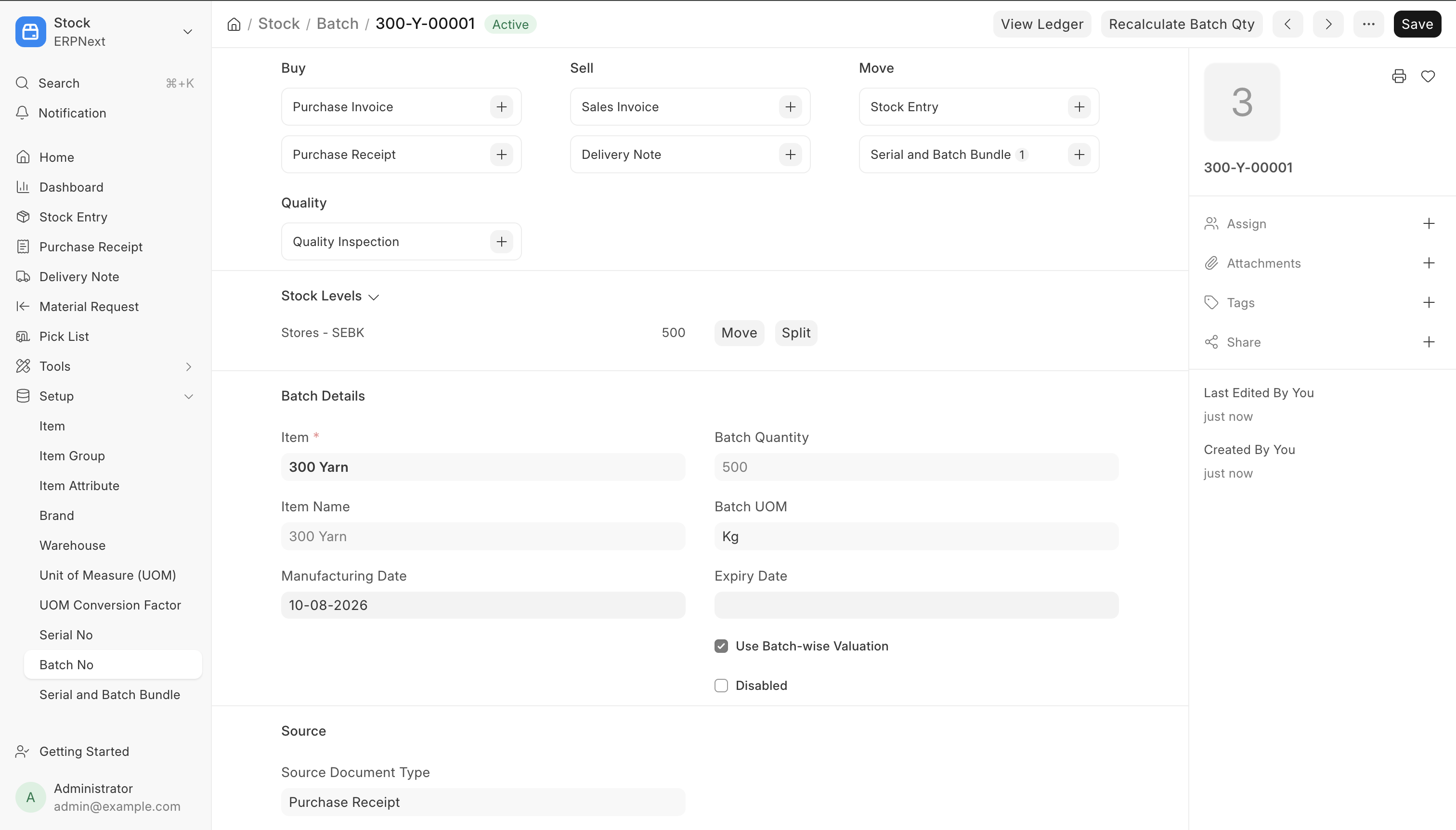Open Serial No under Setup
Viewport: 1456px width, 830px height.
(x=113, y=635)
